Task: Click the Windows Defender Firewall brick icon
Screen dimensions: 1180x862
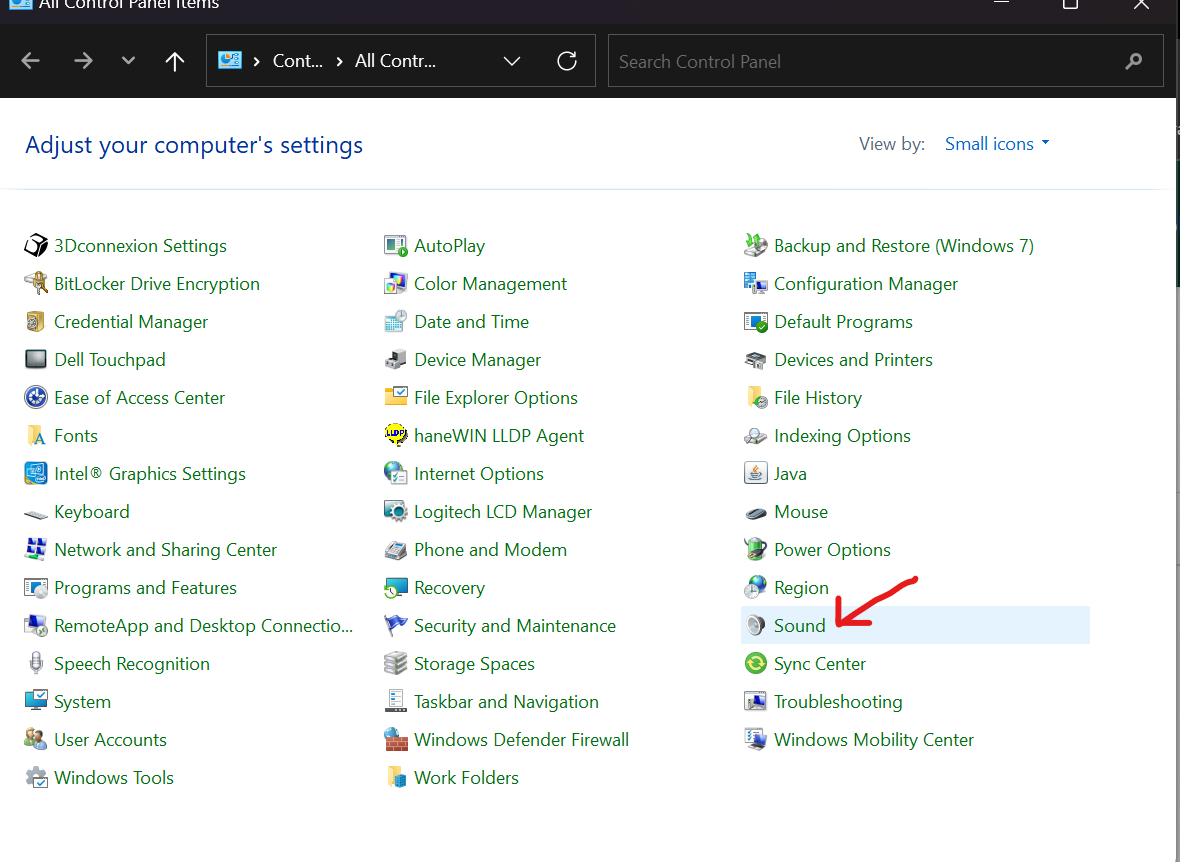Action: tap(396, 740)
